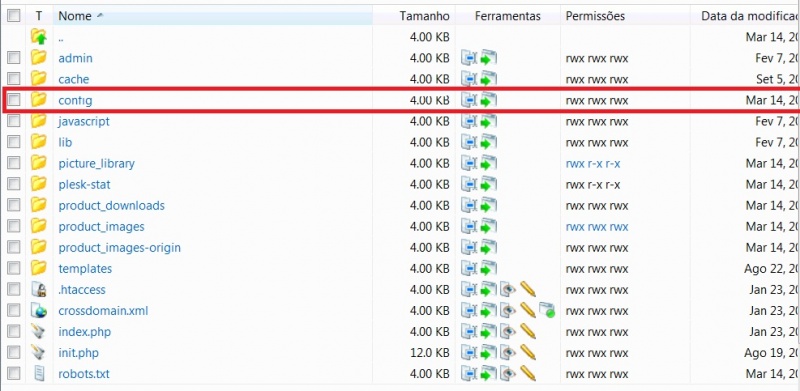Viewport: 800px width, 391px height.
Task: Check the javascript row checkbox
Action: tap(14, 121)
